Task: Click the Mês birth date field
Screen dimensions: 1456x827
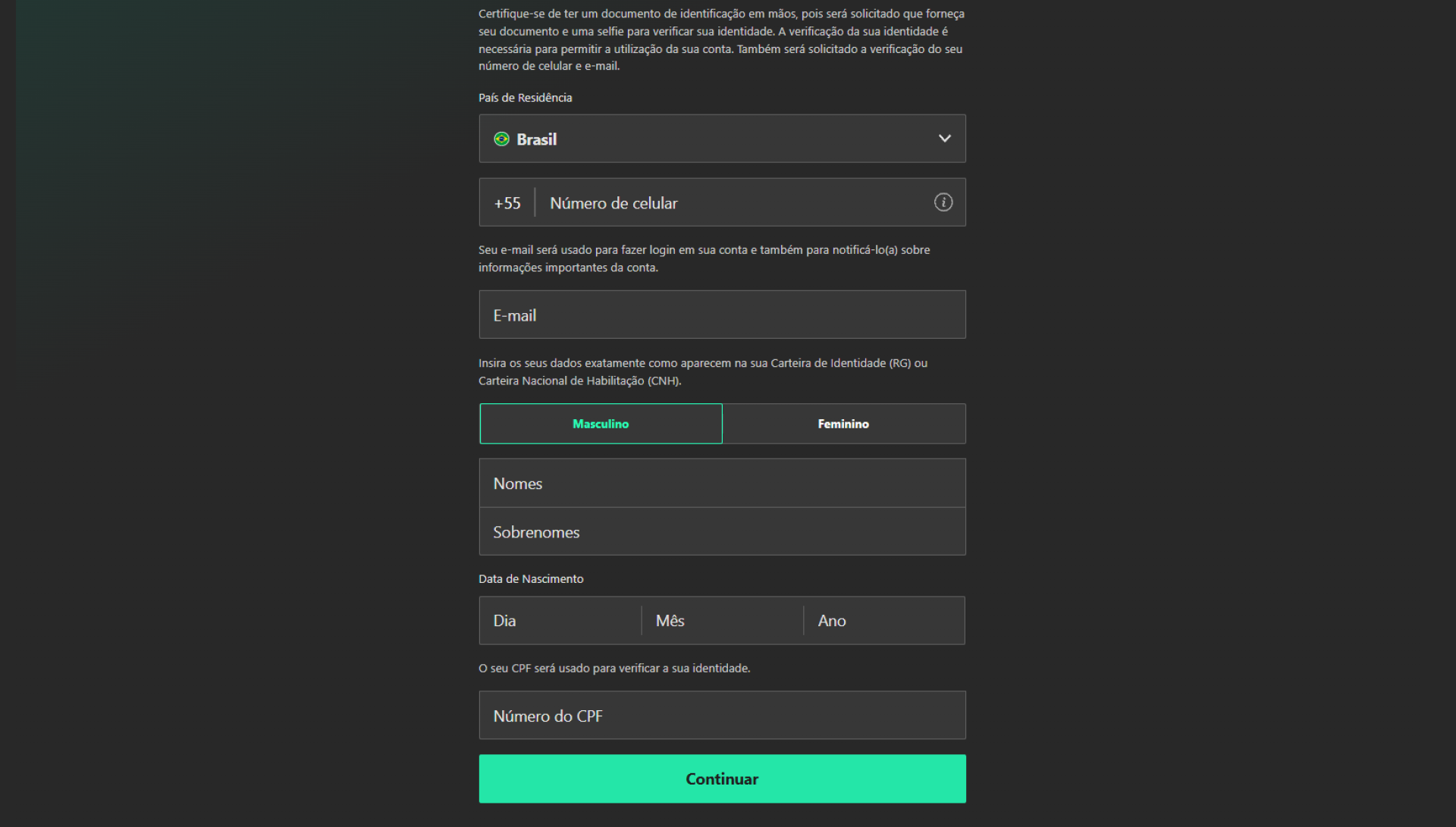Action: tap(722, 621)
